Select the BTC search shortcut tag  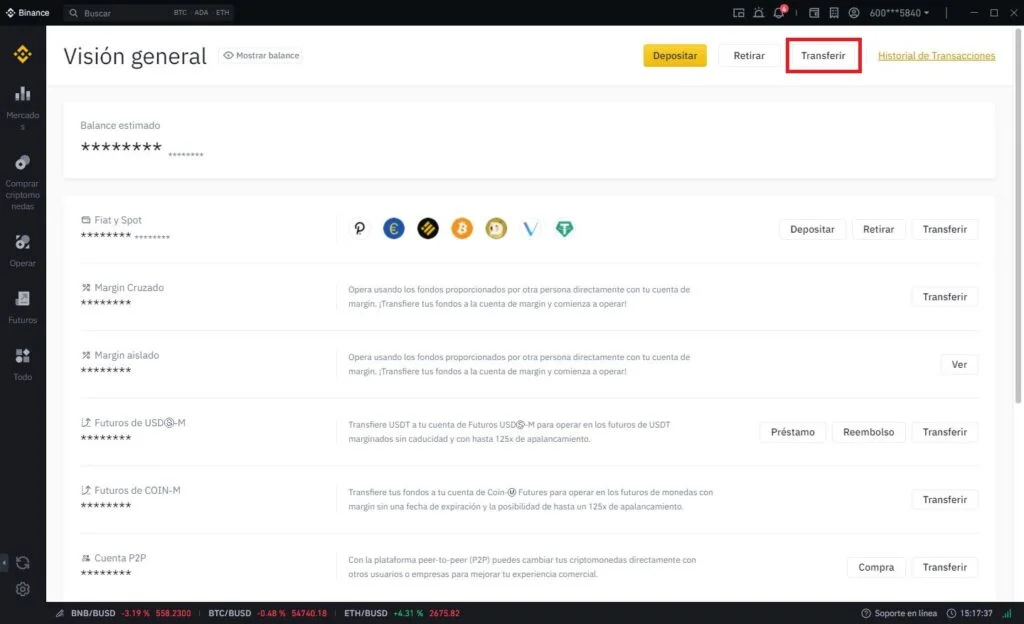(x=180, y=12)
